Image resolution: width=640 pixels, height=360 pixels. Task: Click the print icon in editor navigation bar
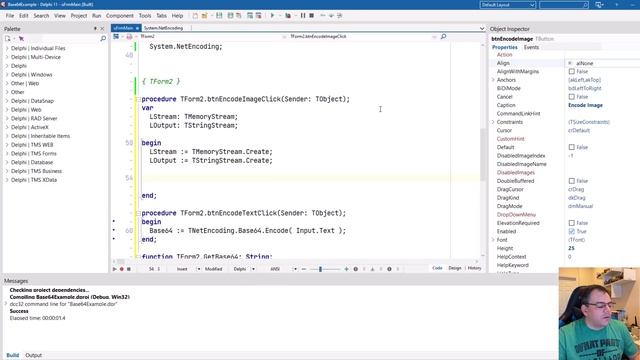129,37
